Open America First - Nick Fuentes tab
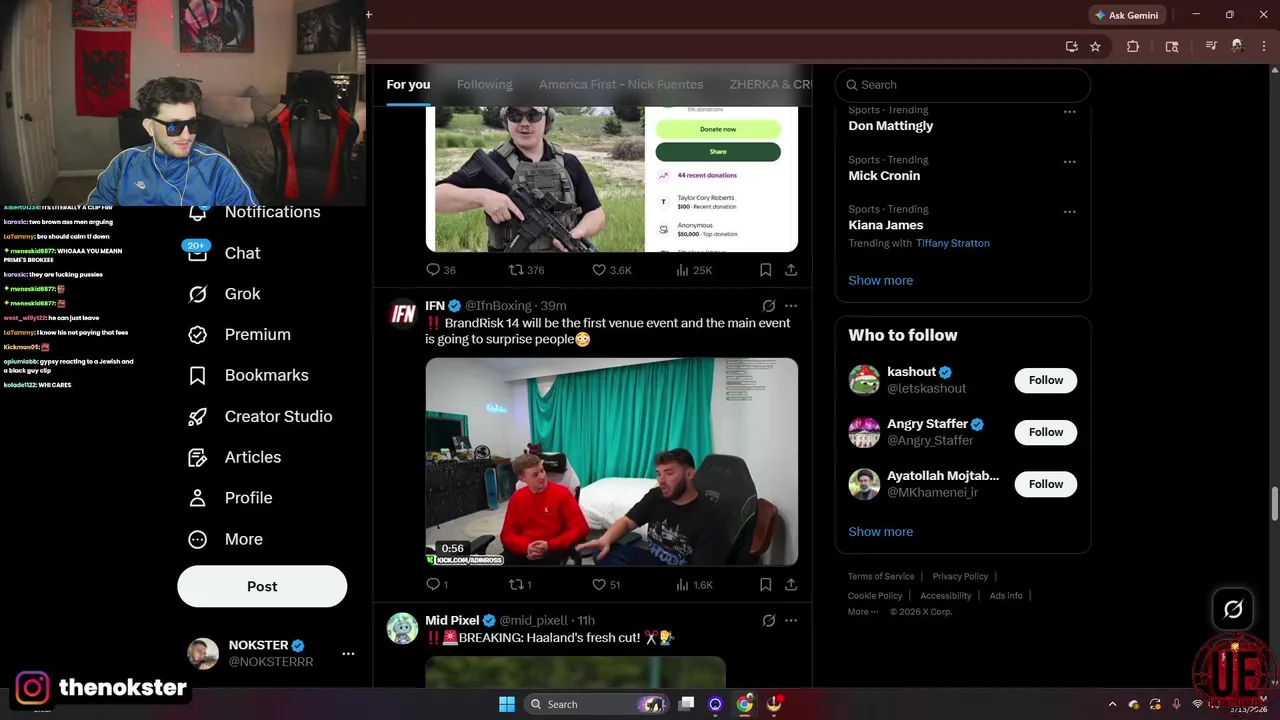This screenshot has height=720, width=1280. click(621, 85)
